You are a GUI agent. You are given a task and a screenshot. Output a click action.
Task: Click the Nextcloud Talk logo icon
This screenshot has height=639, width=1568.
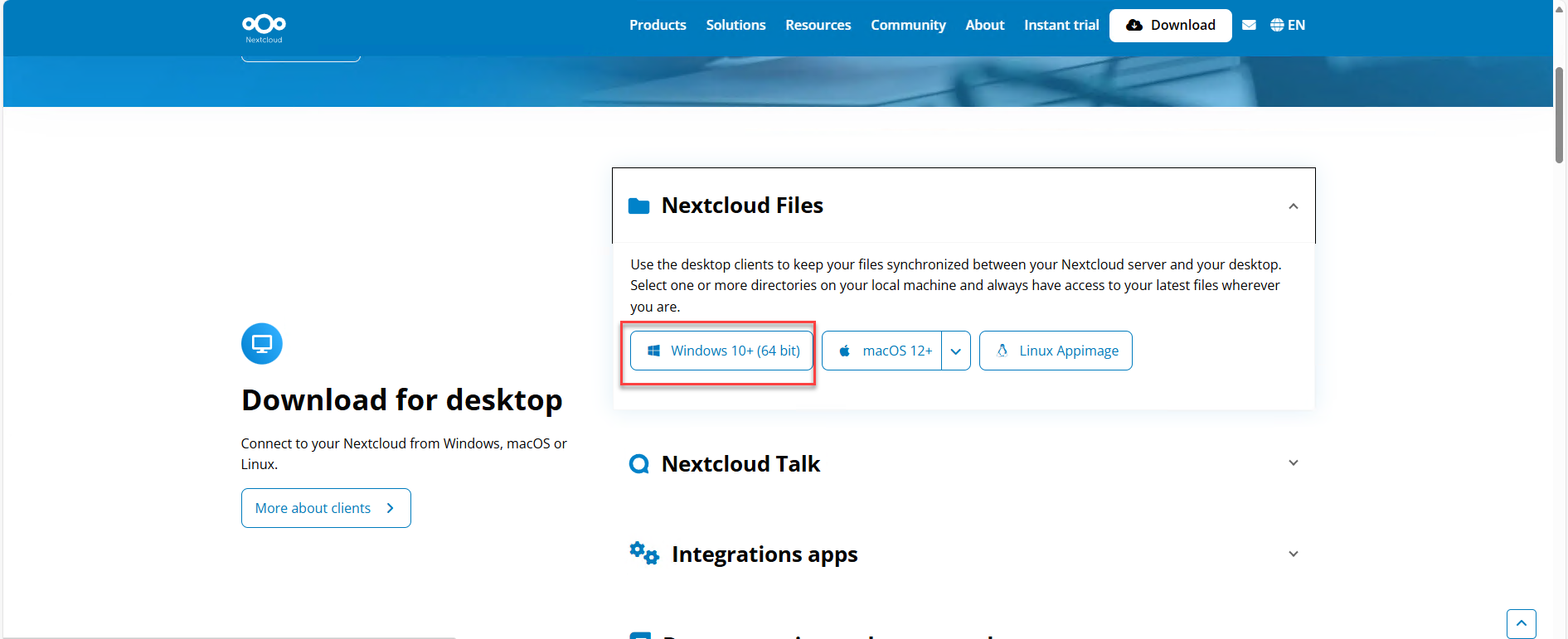pos(638,464)
